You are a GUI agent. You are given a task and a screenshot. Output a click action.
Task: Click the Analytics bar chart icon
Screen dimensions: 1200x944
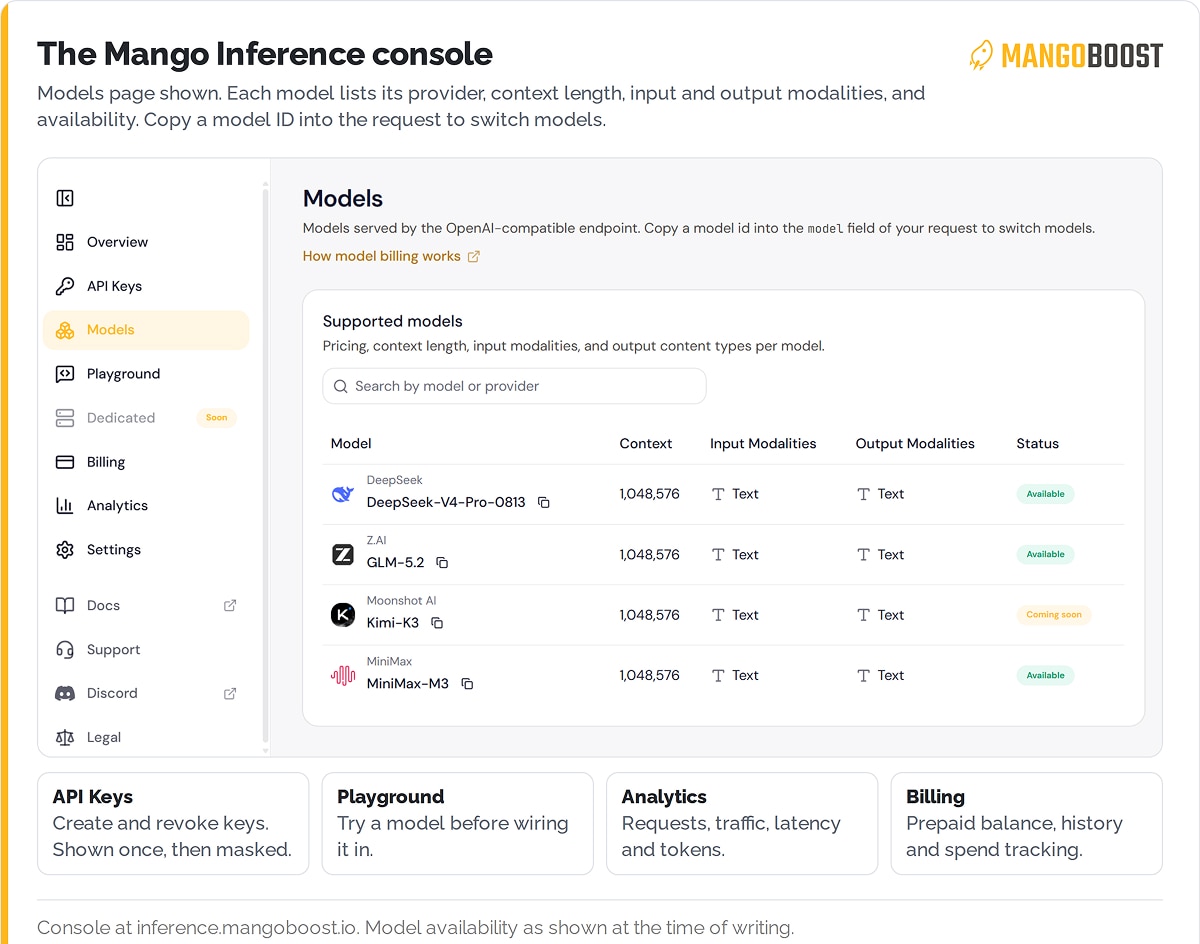tap(65, 506)
